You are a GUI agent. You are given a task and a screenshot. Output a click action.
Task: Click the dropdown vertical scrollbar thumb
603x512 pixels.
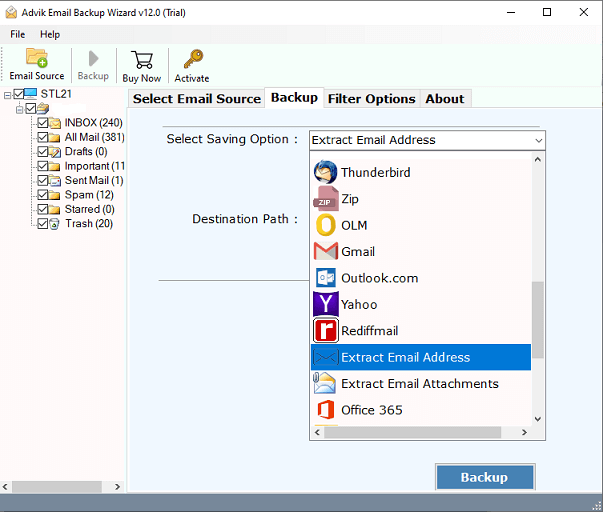click(x=538, y=320)
